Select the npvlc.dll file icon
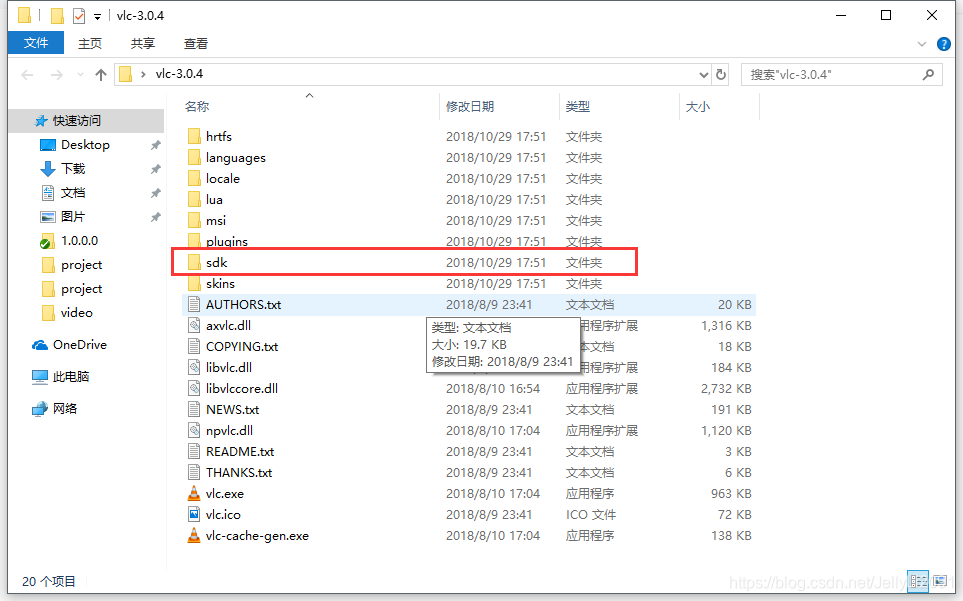This screenshot has height=601, width=963. pyautogui.click(x=194, y=430)
